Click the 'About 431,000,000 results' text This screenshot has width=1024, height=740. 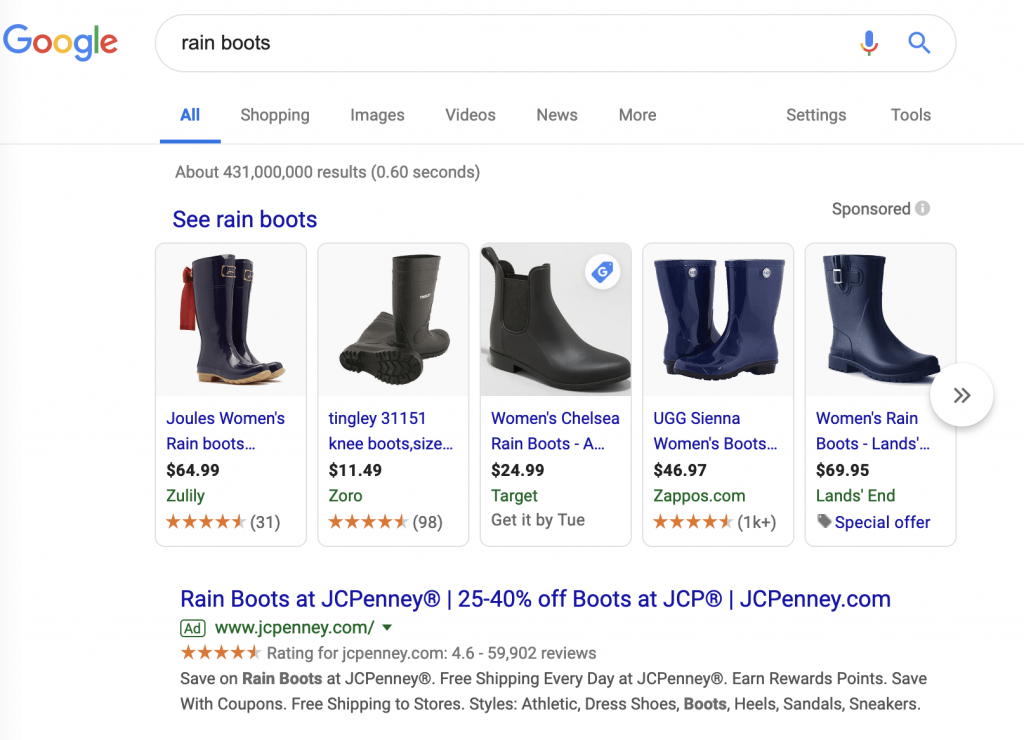tap(327, 172)
